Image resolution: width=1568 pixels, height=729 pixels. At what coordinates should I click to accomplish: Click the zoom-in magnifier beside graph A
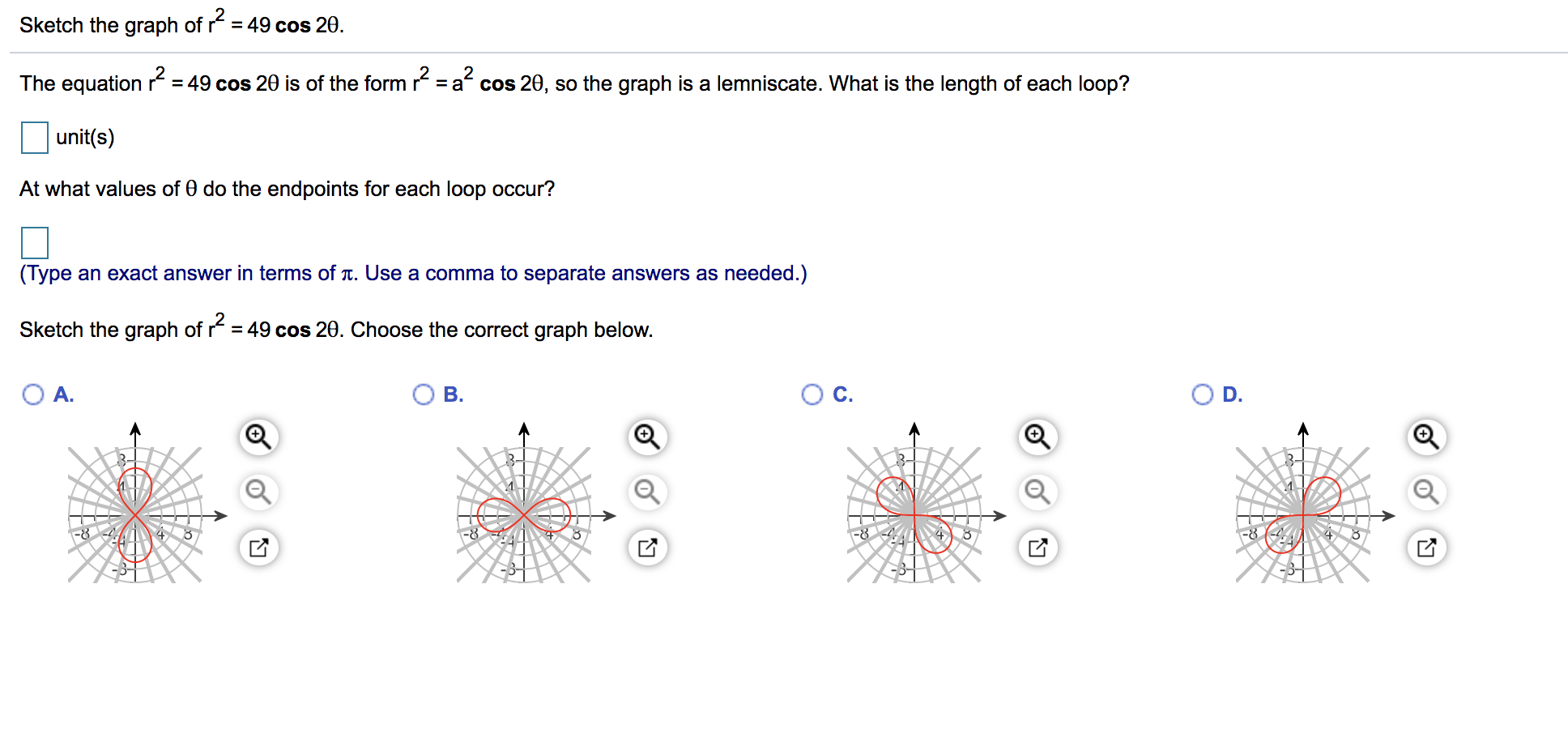(258, 436)
